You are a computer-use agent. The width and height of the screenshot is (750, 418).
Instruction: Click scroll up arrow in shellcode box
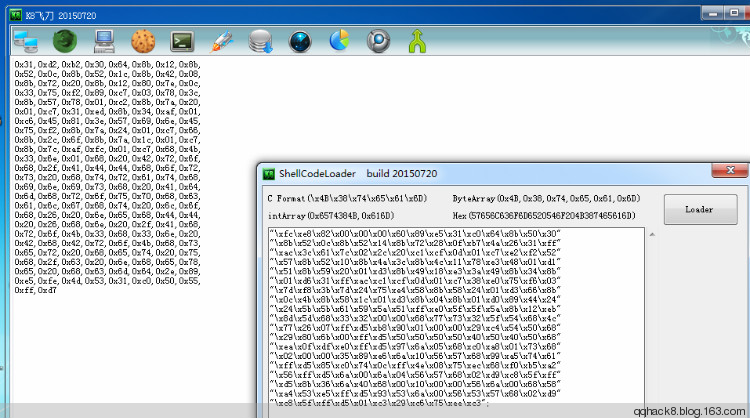coord(651,234)
